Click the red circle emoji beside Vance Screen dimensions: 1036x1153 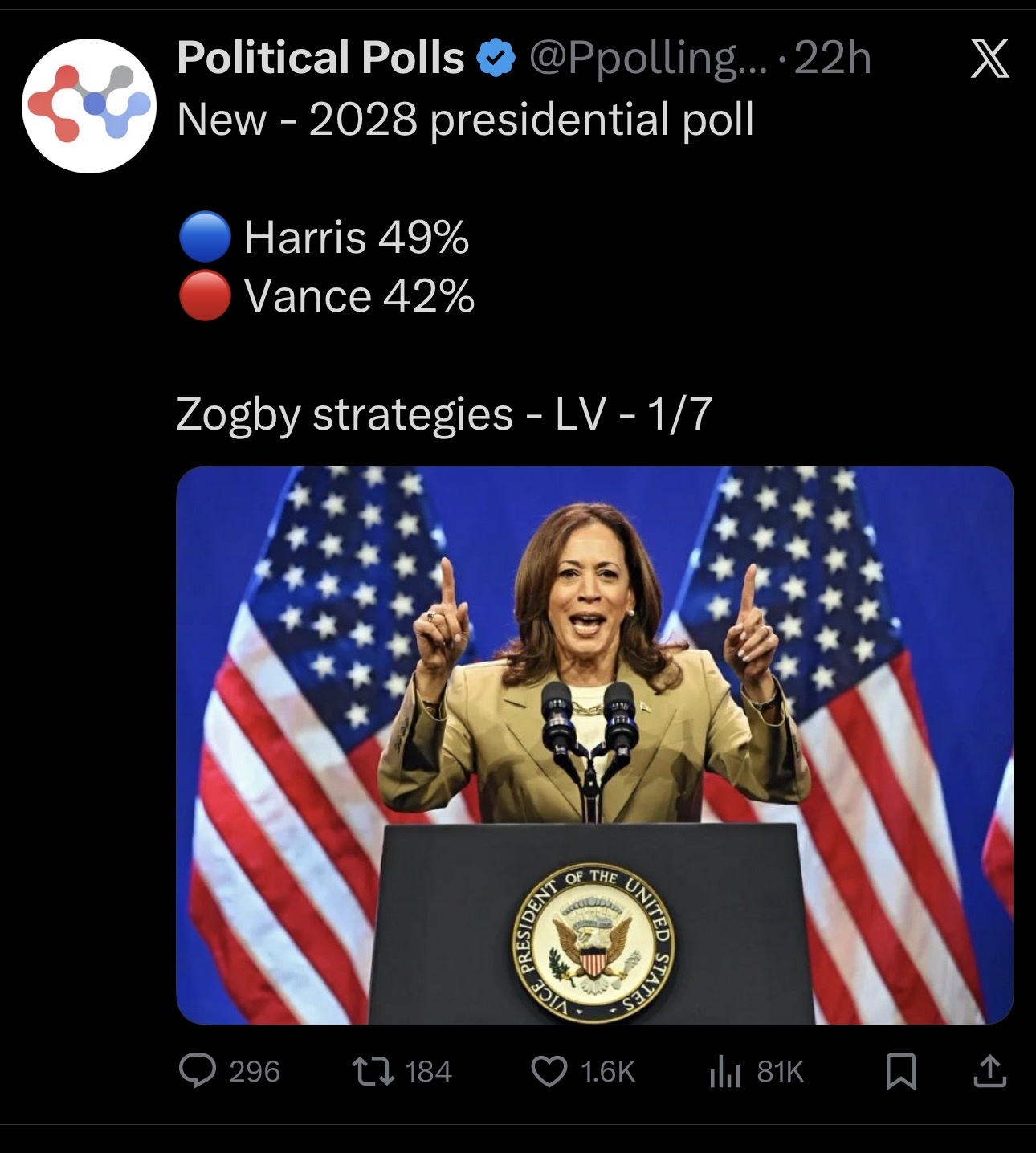coord(205,295)
